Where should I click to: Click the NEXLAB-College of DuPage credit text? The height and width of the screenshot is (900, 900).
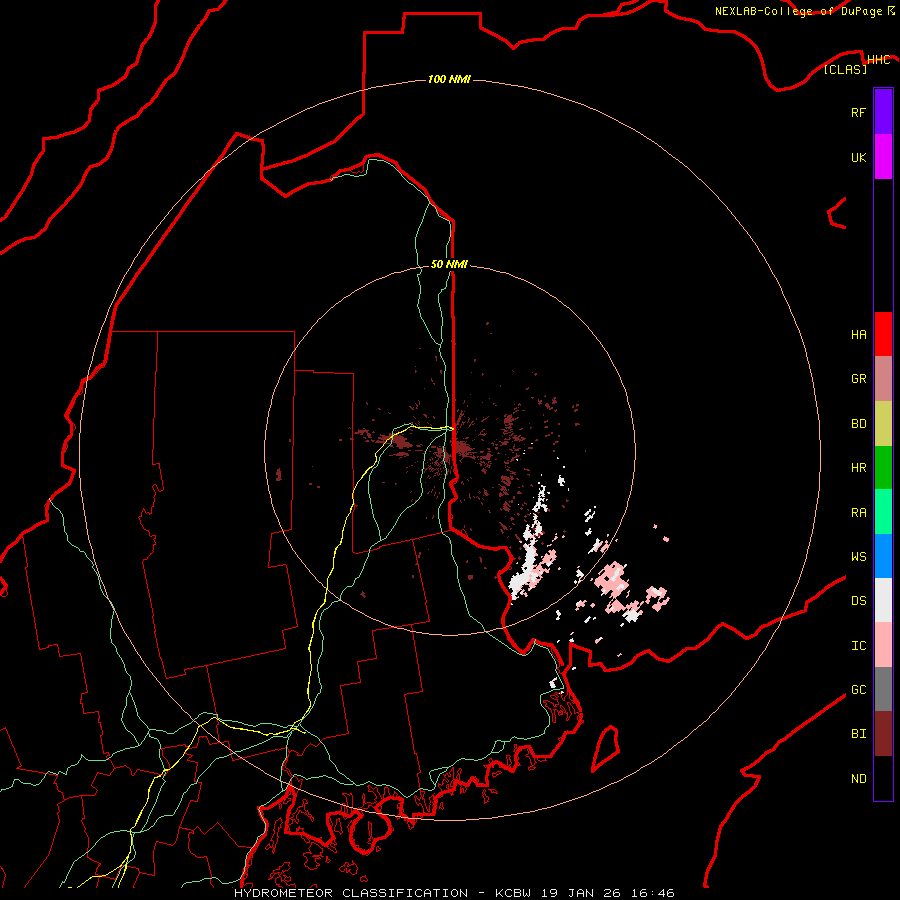[x=798, y=11]
